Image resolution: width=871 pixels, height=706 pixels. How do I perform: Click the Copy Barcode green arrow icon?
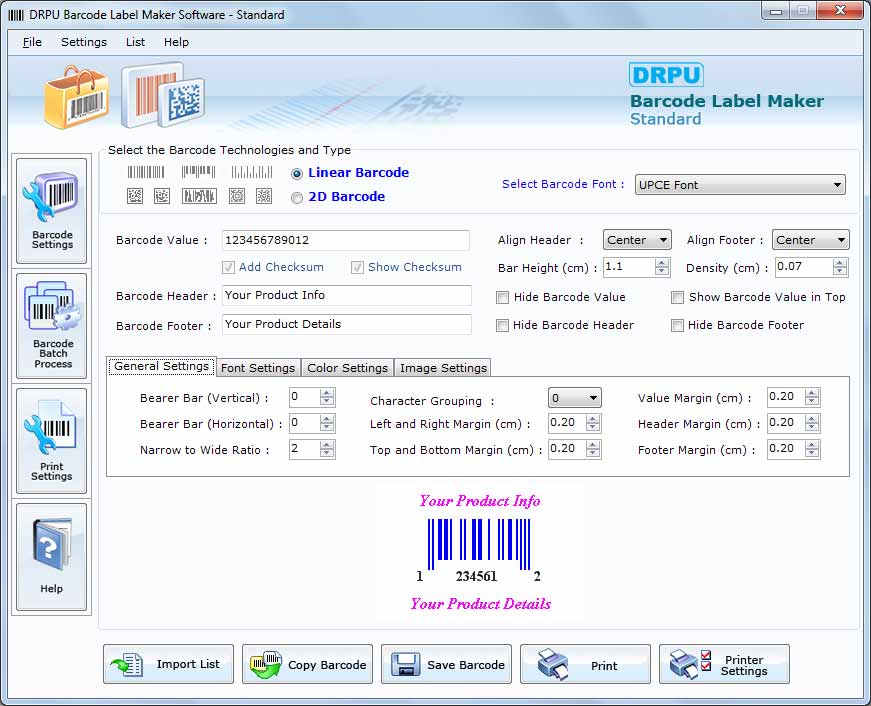point(266,664)
